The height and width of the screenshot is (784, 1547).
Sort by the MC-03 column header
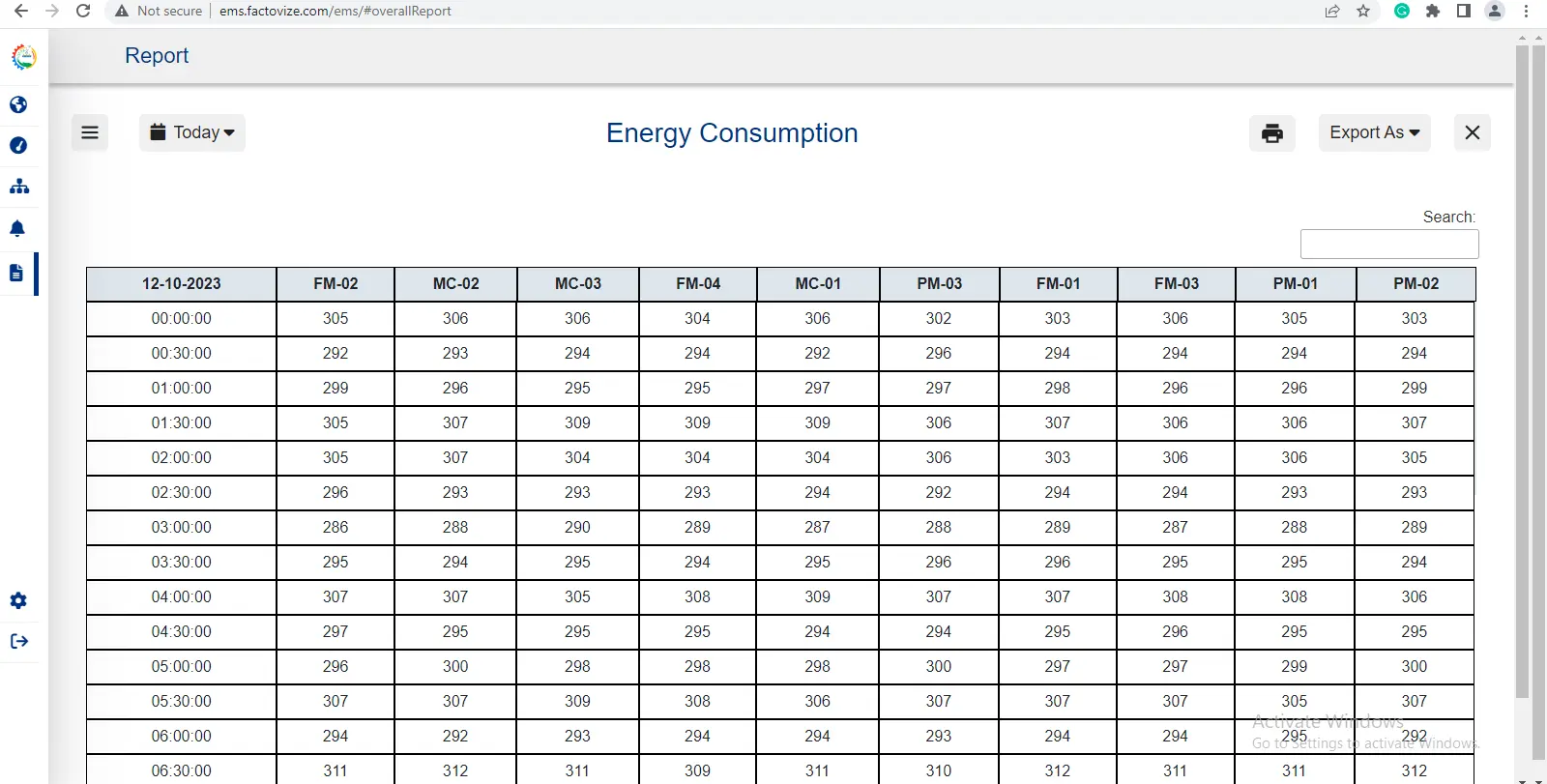(x=578, y=284)
